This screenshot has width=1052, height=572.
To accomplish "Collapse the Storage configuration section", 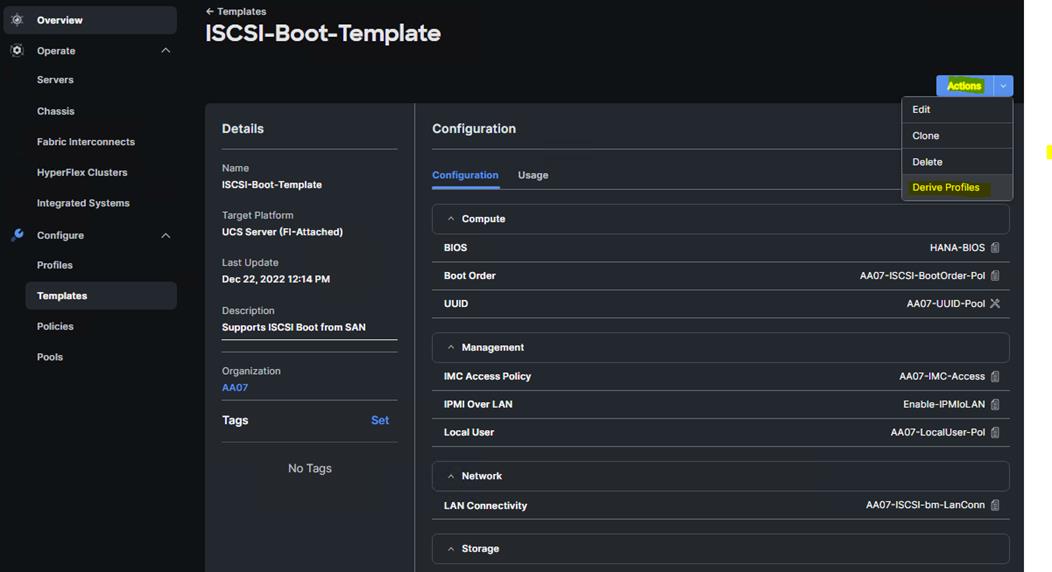I will (x=451, y=549).
